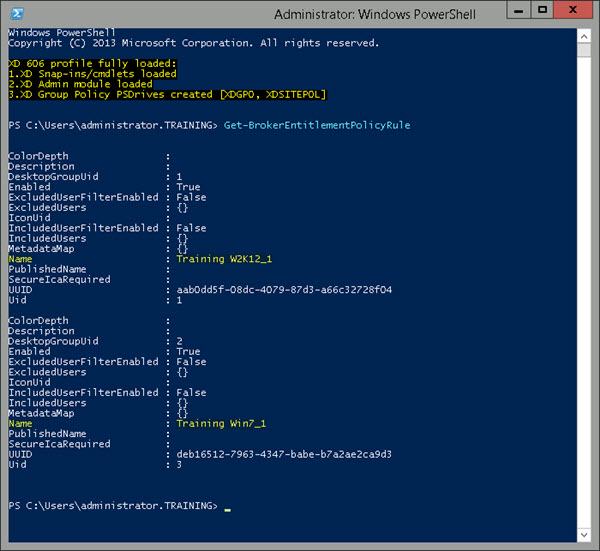
Task: Click the XD Snap-ins/cmdlets loaded line
Action: (x=92, y=74)
